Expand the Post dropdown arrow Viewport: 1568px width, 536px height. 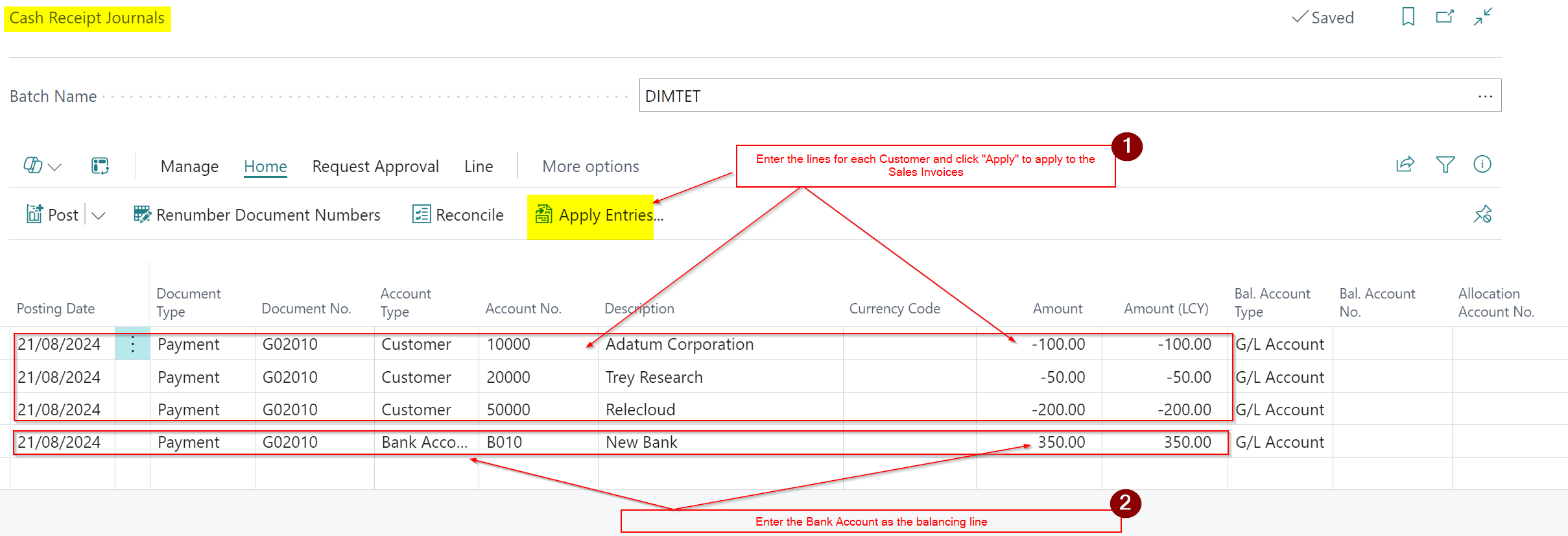[x=99, y=215]
